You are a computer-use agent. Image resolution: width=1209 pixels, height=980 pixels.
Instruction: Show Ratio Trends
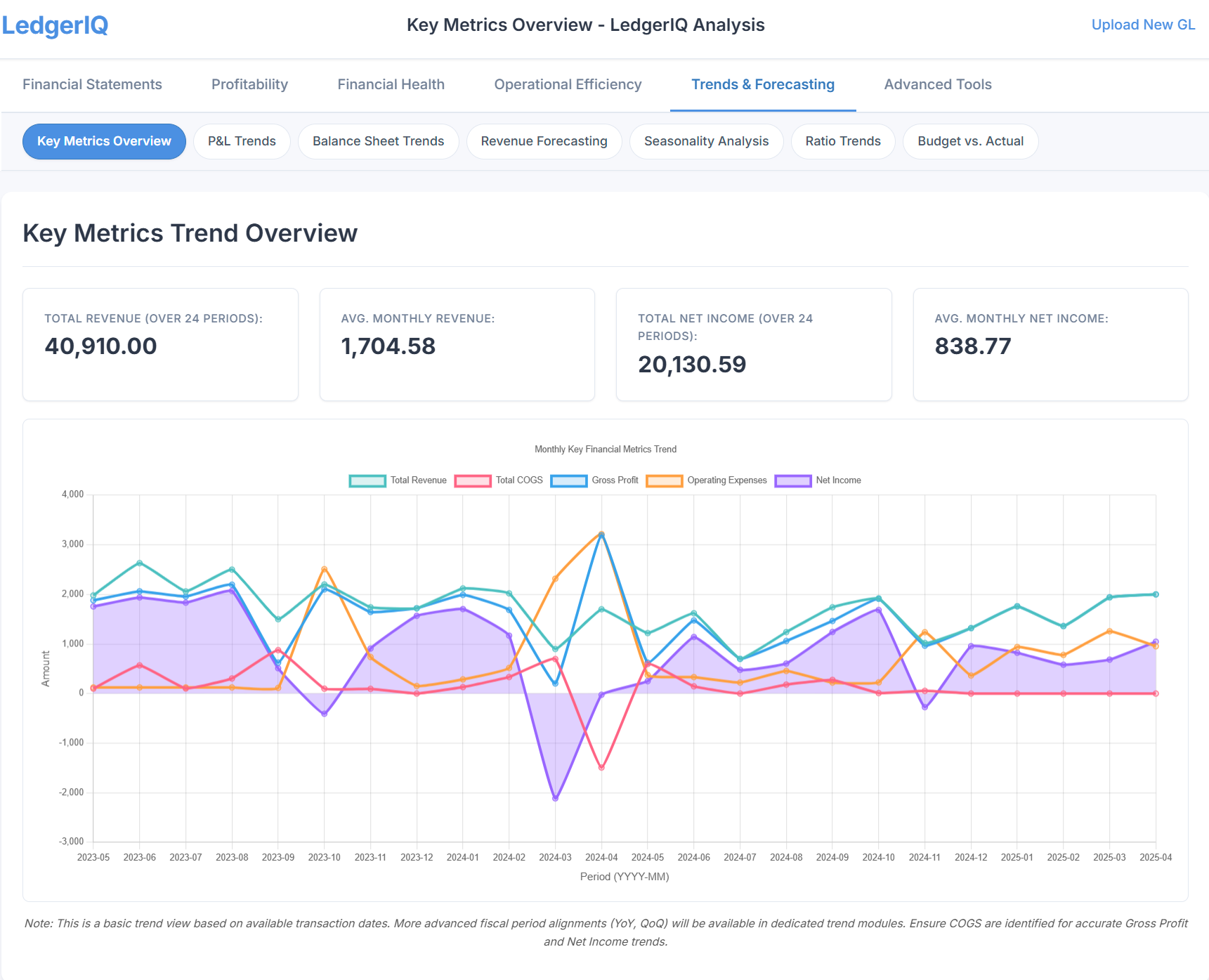[x=842, y=141]
